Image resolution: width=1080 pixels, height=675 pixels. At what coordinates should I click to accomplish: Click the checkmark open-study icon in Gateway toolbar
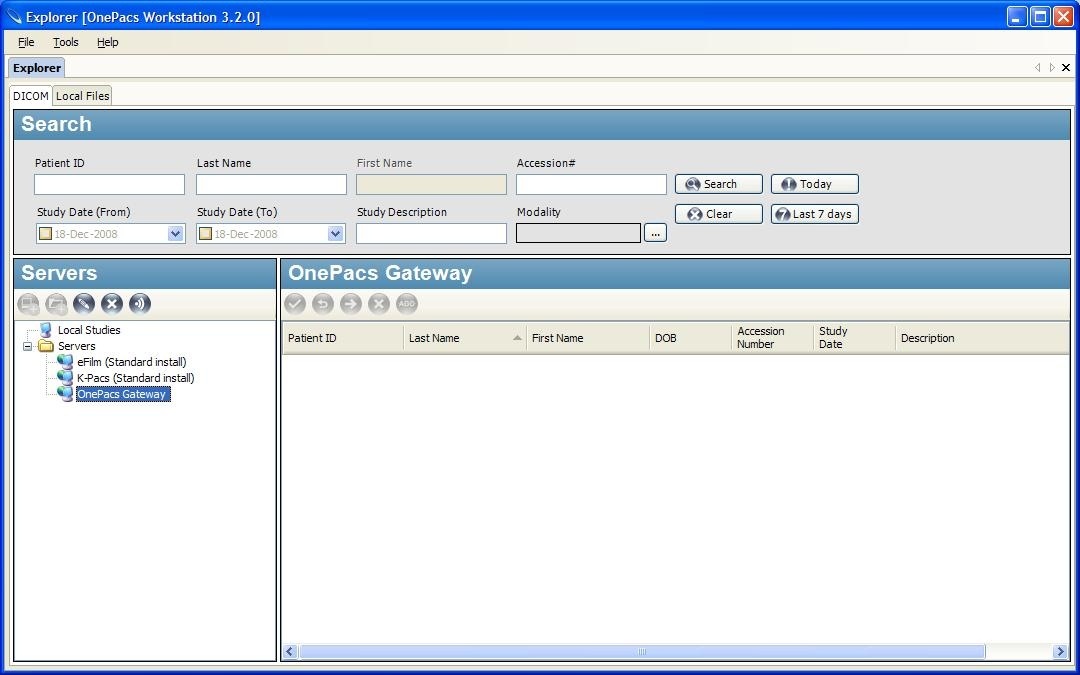pyautogui.click(x=295, y=304)
